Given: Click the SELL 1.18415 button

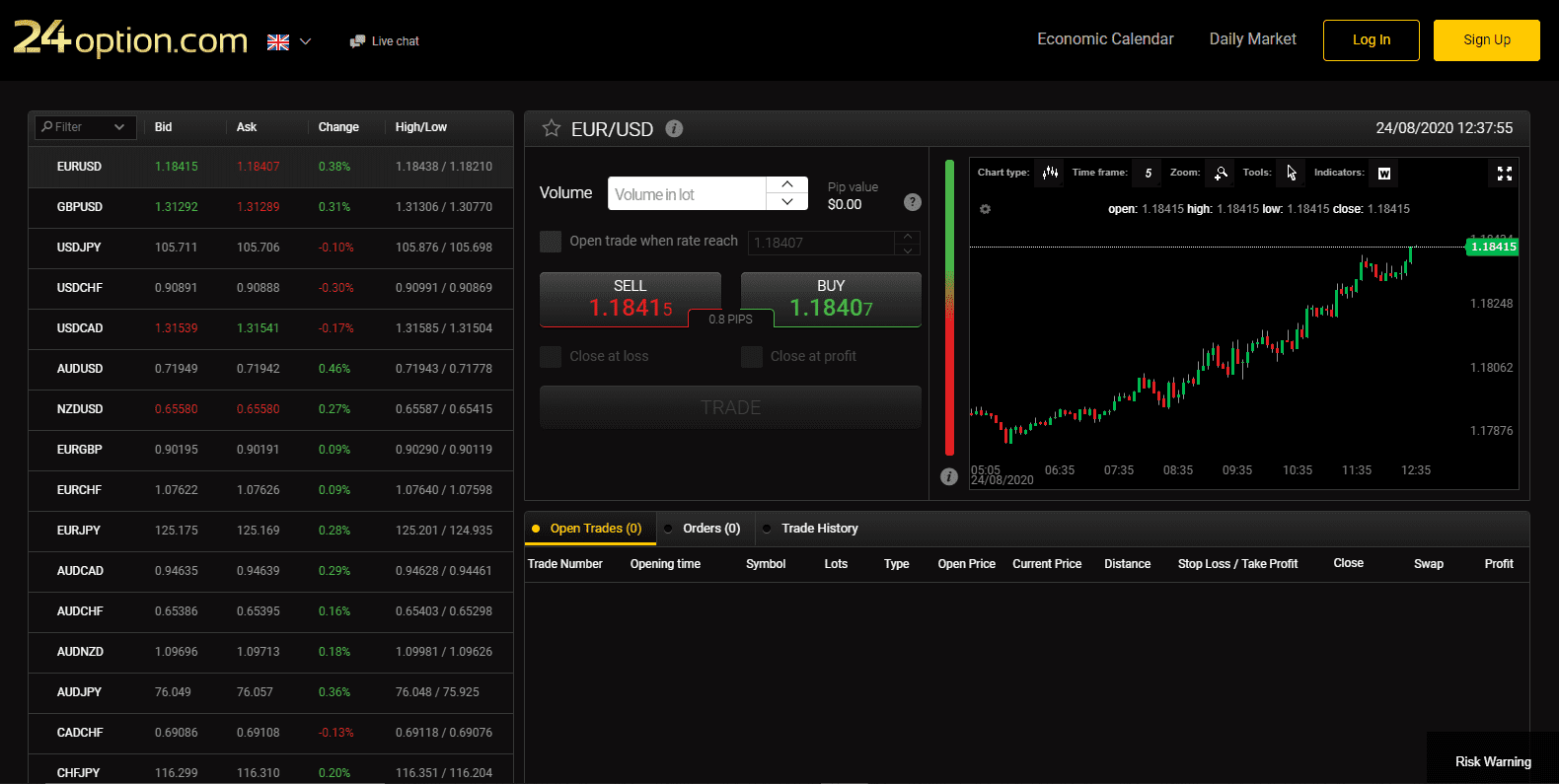Looking at the screenshot, I should pyautogui.click(x=631, y=300).
